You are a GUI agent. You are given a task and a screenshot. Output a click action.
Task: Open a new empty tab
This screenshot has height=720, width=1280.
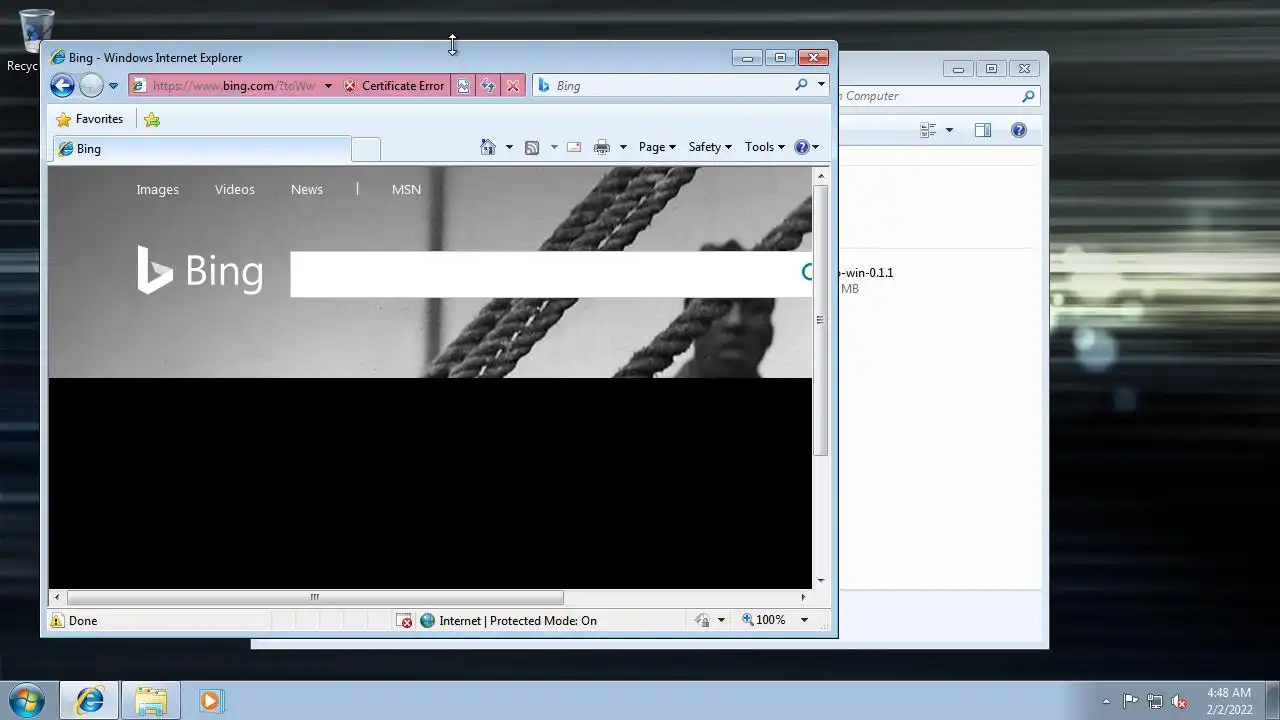(x=366, y=149)
